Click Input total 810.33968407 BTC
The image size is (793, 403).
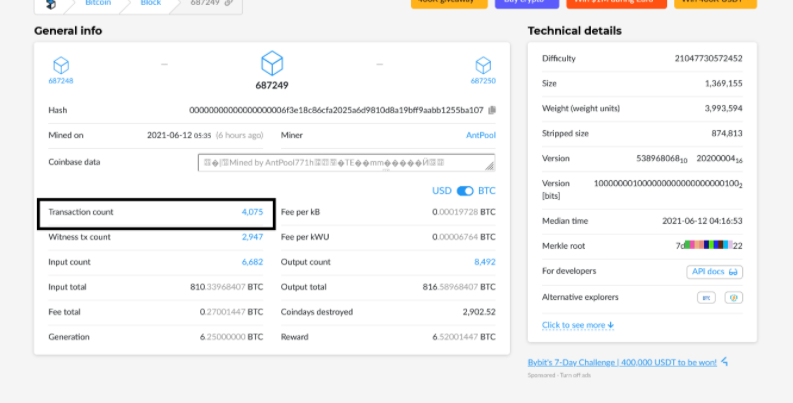(227, 287)
